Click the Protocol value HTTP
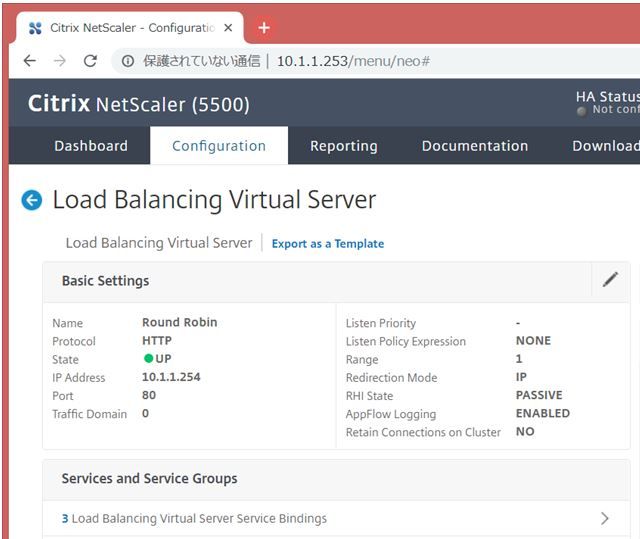Screen dimensions: 640x539 pyautogui.click(x=157, y=340)
